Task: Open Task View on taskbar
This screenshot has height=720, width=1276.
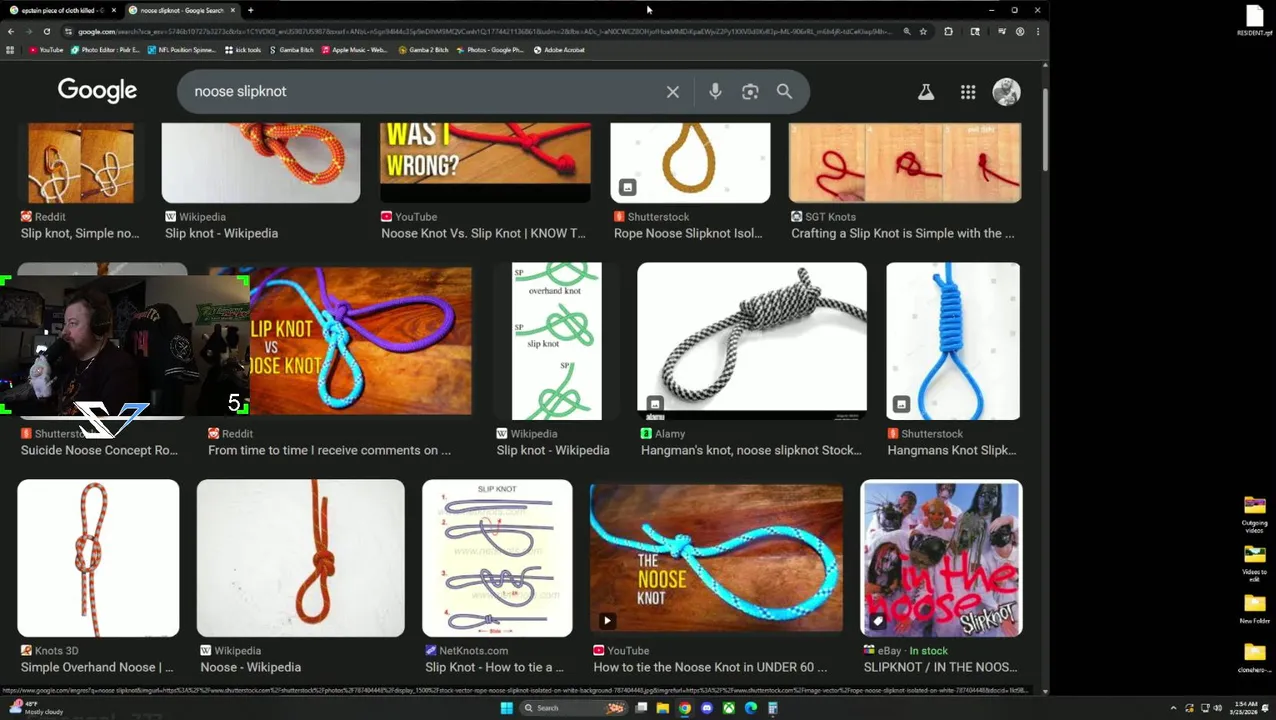Action: 640,708
